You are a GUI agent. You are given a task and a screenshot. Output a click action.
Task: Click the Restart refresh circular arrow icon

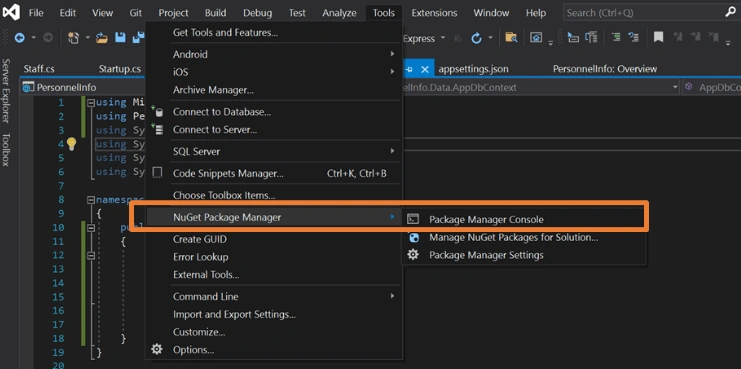(x=476, y=38)
